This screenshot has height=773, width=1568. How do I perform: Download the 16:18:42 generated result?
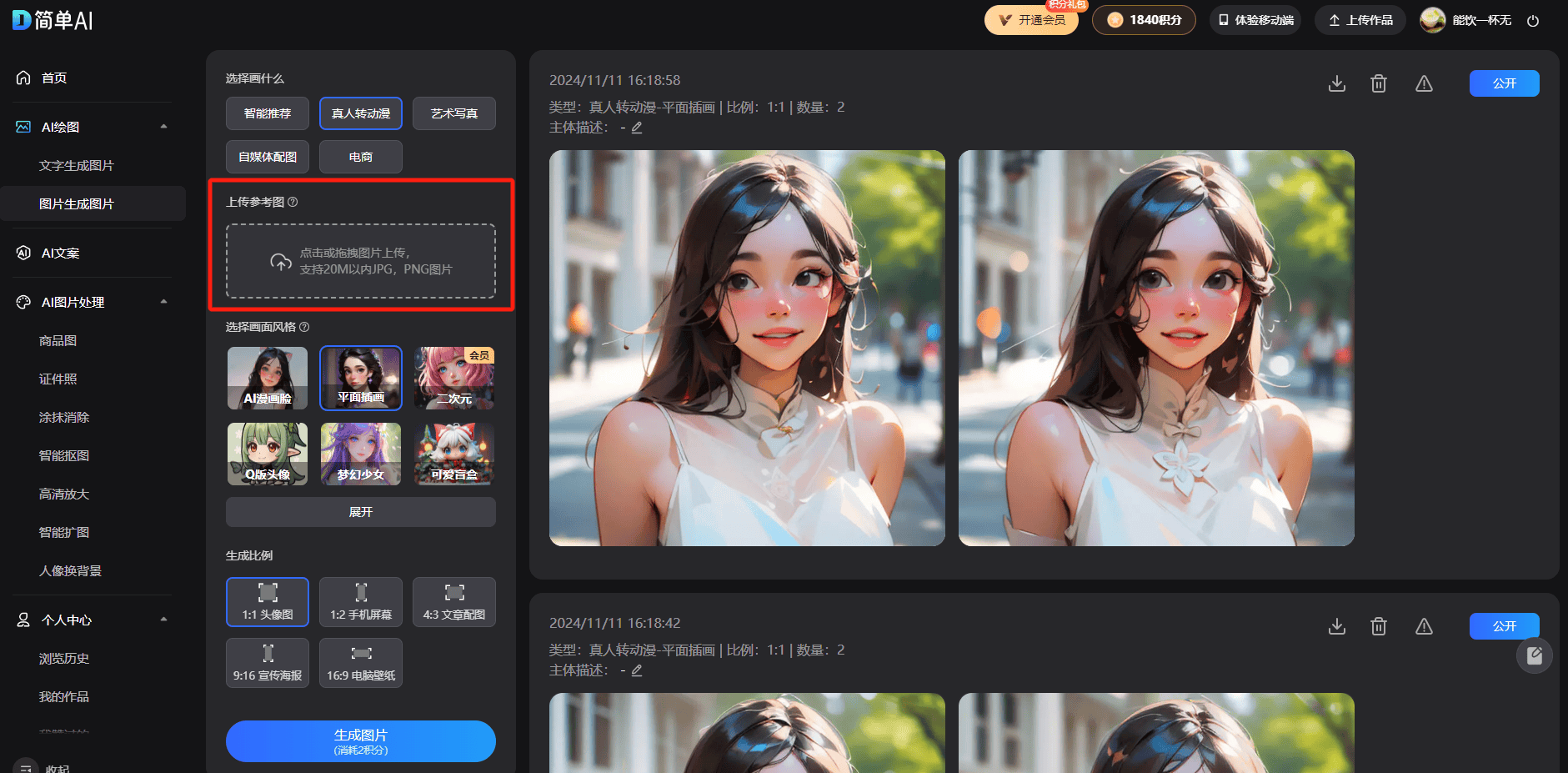pos(1336,626)
